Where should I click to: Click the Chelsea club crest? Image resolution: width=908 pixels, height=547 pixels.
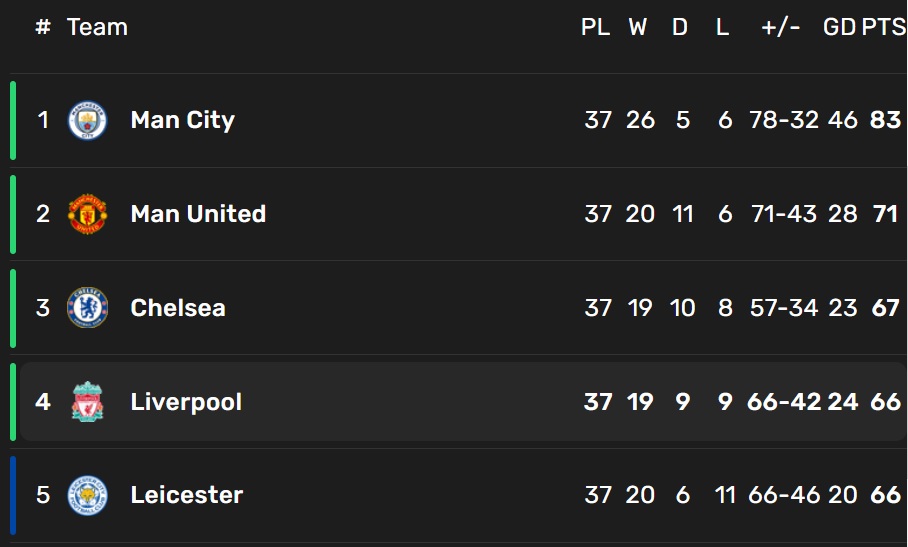pyautogui.click(x=87, y=308)
